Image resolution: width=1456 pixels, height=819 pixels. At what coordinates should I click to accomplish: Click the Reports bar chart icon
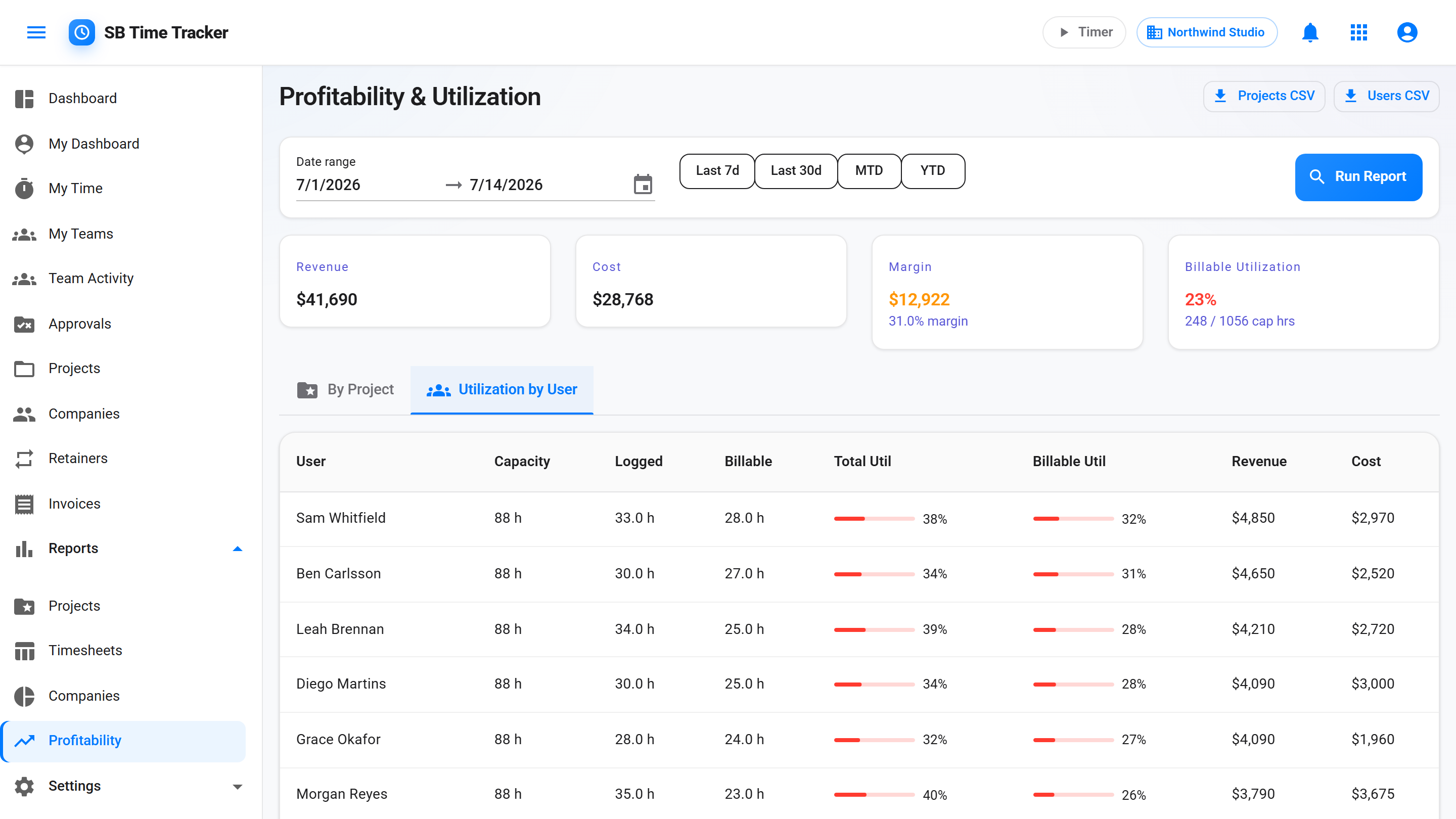click(24, 548)
